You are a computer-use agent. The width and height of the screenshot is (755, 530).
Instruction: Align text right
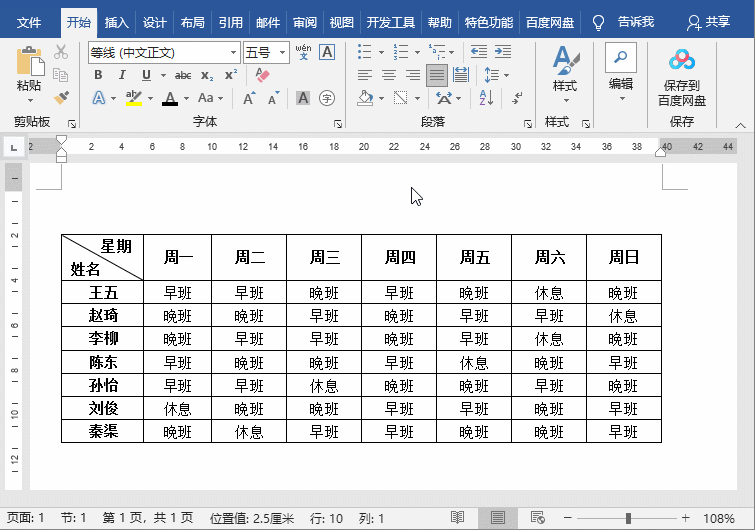[x=413, y=75]
